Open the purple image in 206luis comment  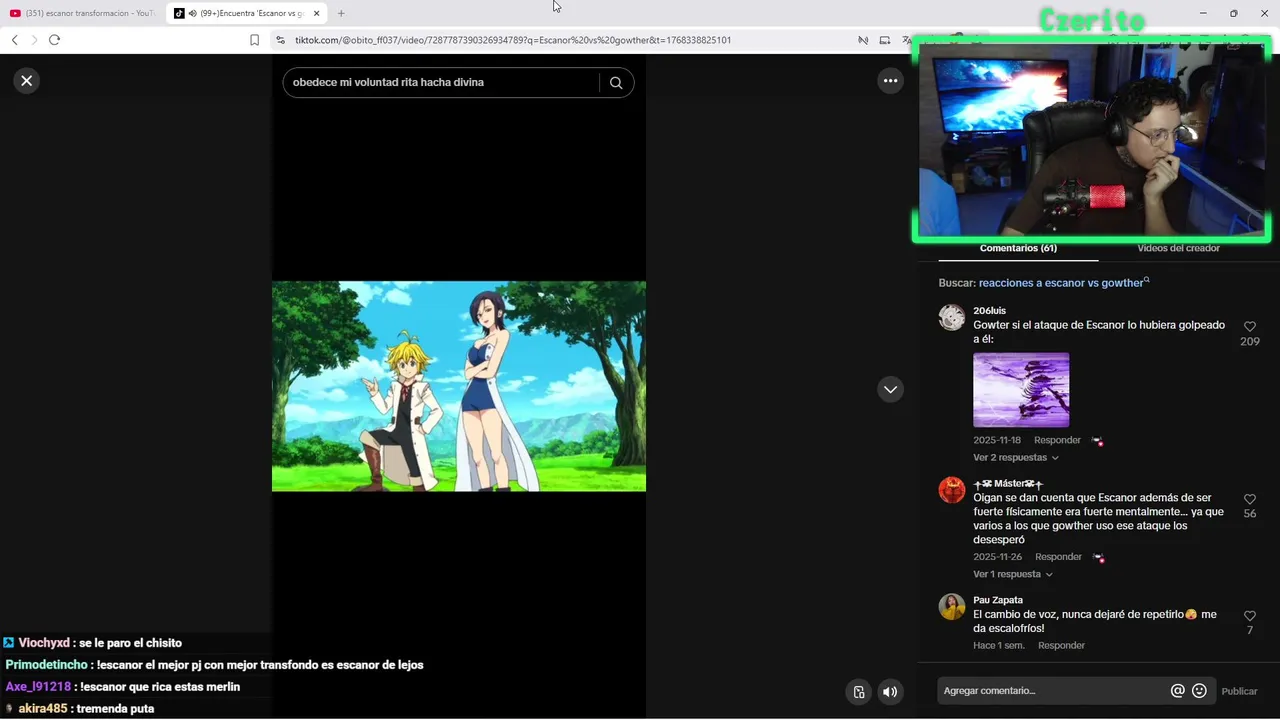[x=1021, y=390]
